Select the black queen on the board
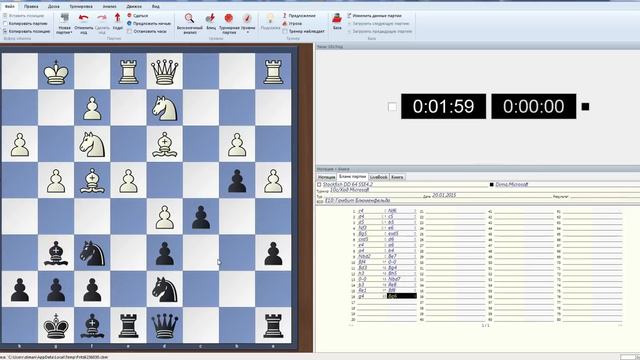Viewport: 640px width, 360px height. (164, 325)
